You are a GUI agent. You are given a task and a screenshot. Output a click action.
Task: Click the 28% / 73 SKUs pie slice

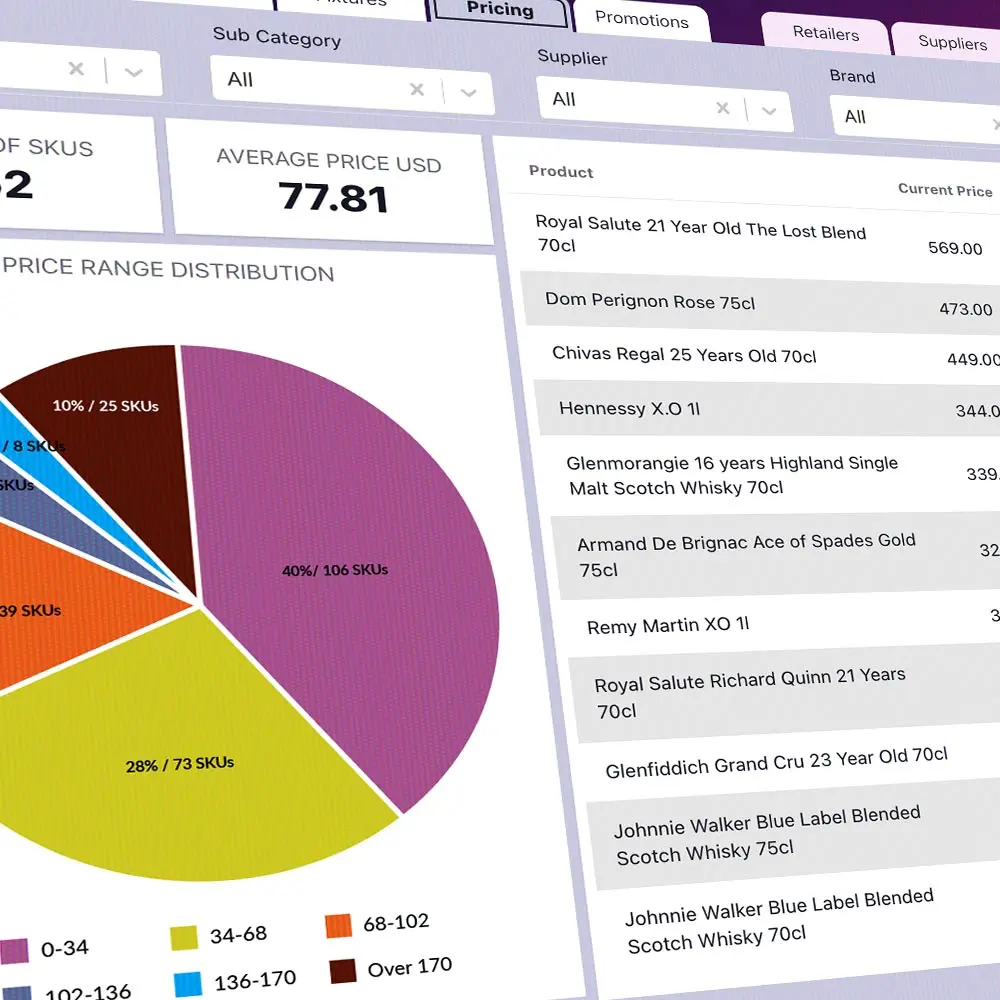185,753
